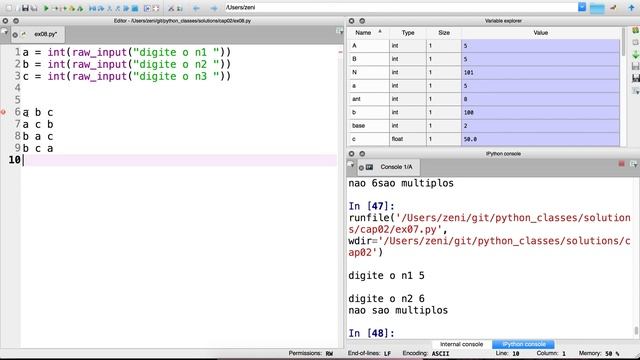Click the green import data arrow icon
The width and height of the screenshot is (640, 360).
point(636,54)
